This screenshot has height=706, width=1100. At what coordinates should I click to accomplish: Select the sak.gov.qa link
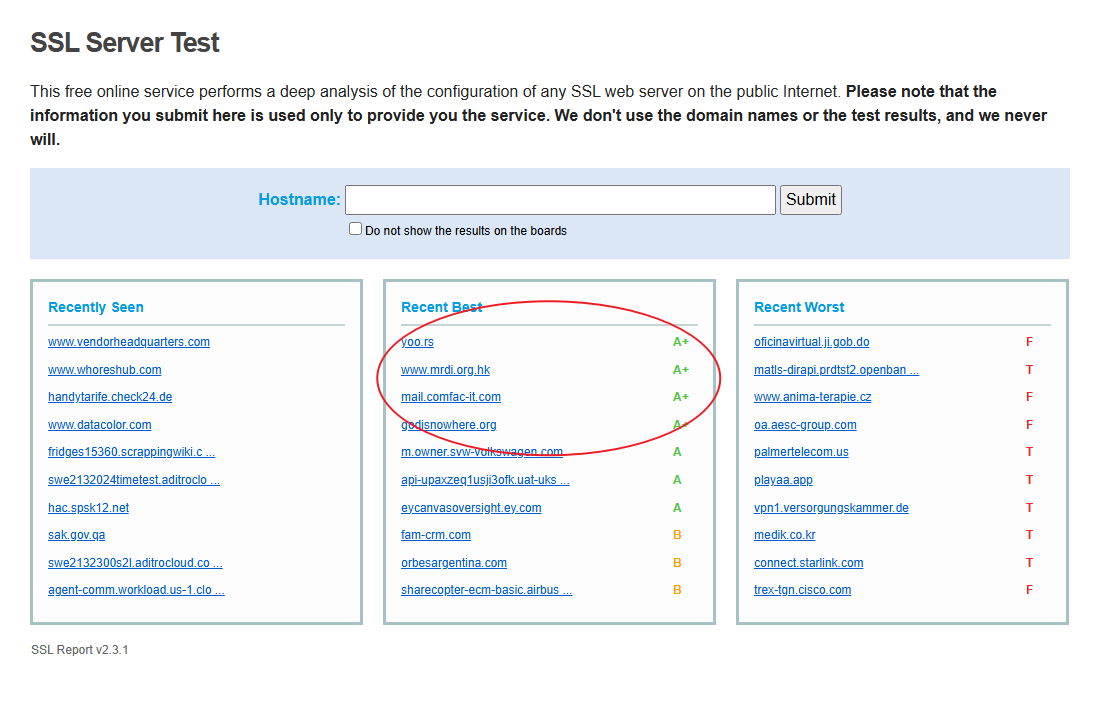point(76,535)
